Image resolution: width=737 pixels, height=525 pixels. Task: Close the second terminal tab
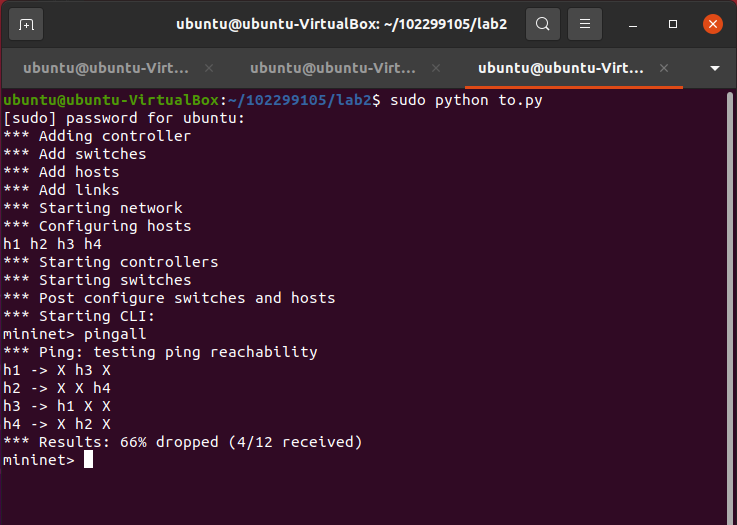click(437, 68)
